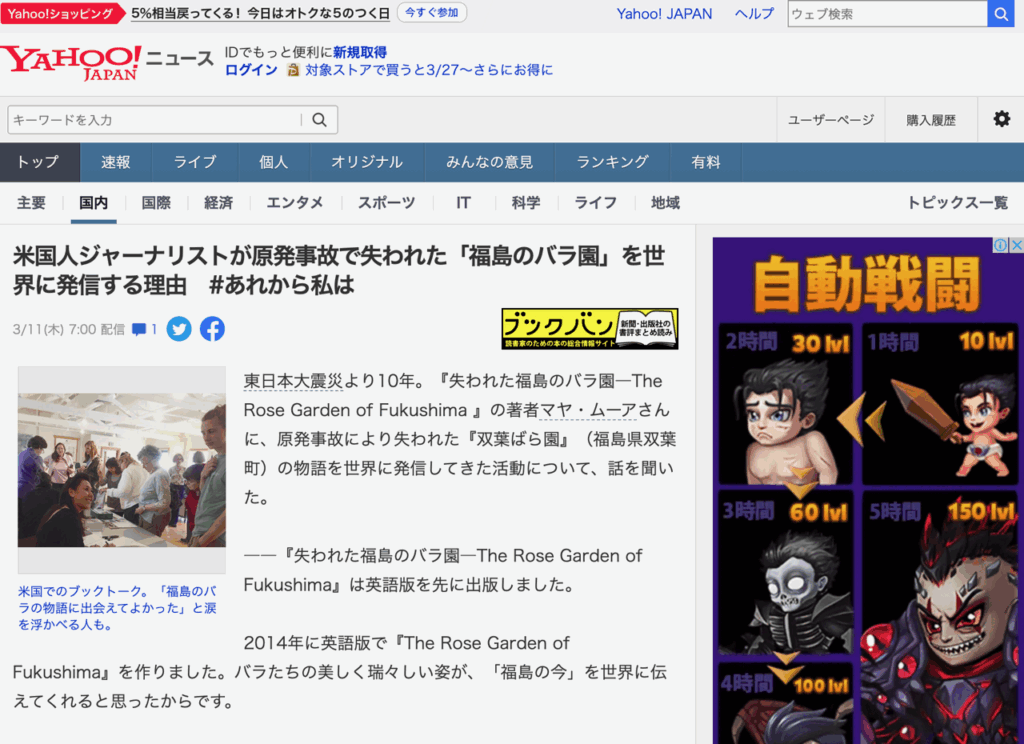Open the book talk photo thumbnail

122,470
